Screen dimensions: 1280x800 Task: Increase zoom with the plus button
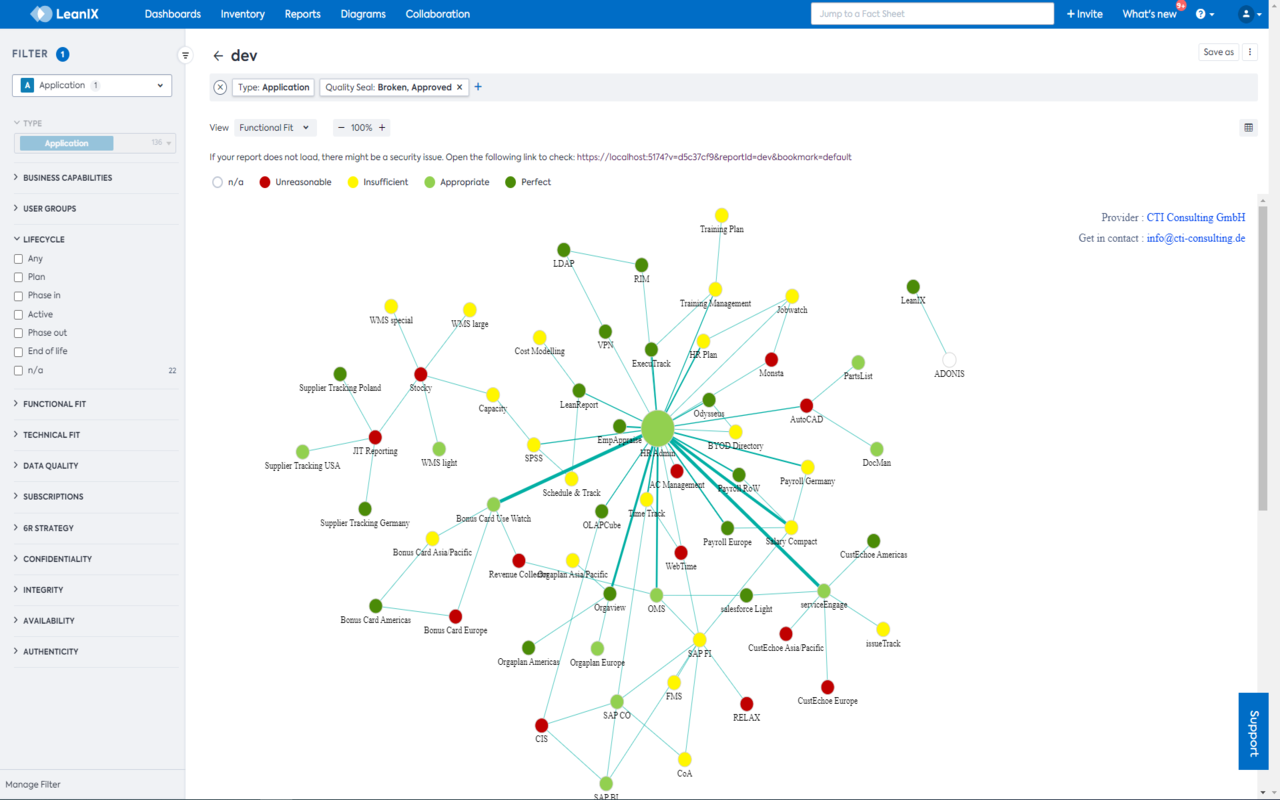(x=382, y=128)
